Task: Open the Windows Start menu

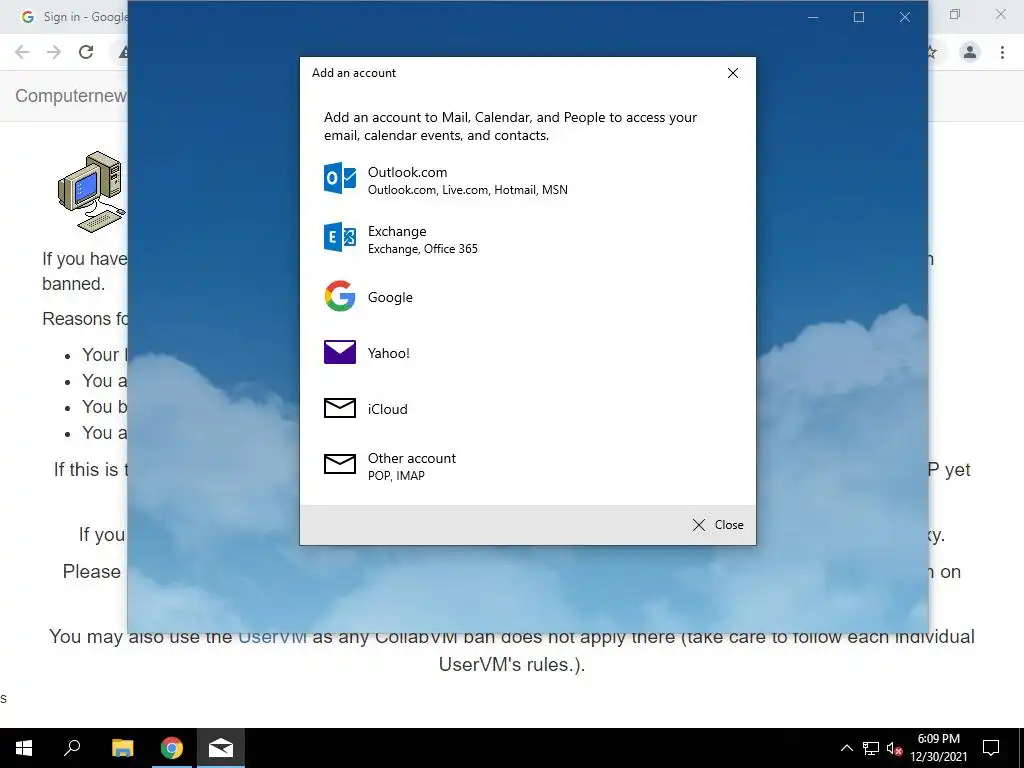Action: [x=24, y=748]
